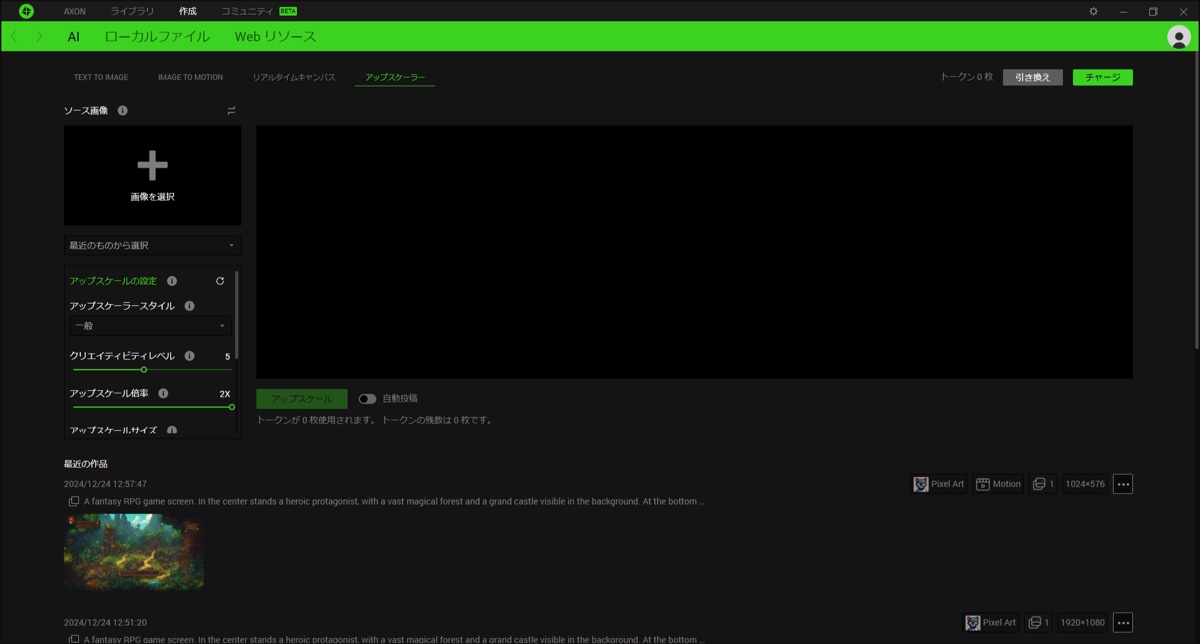This screenshot has height=644, width=1200.
Task: Open settings via the gear icon
Action: coord(1093,12)
